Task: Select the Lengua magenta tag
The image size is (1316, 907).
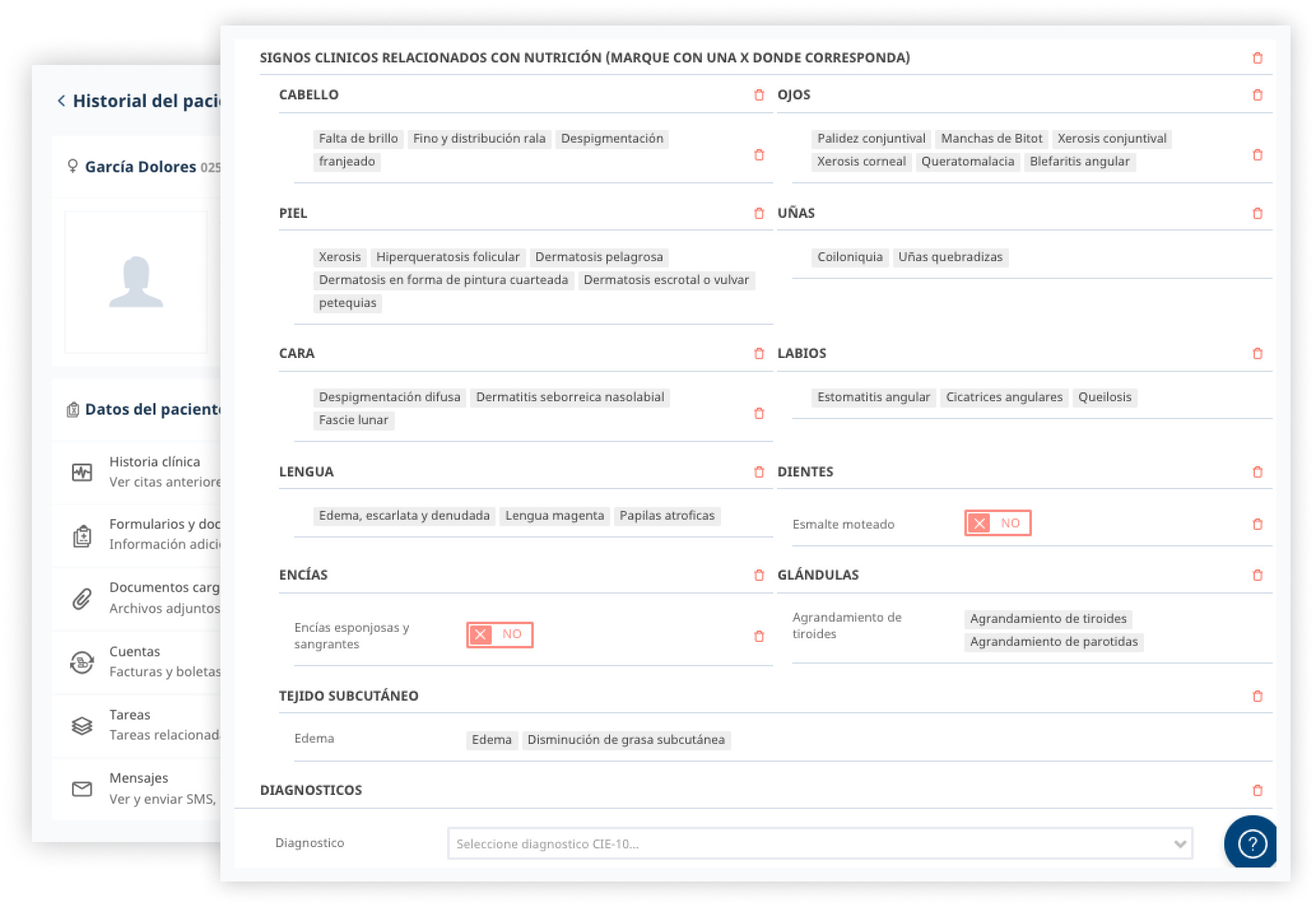Action: coord(555,516)
